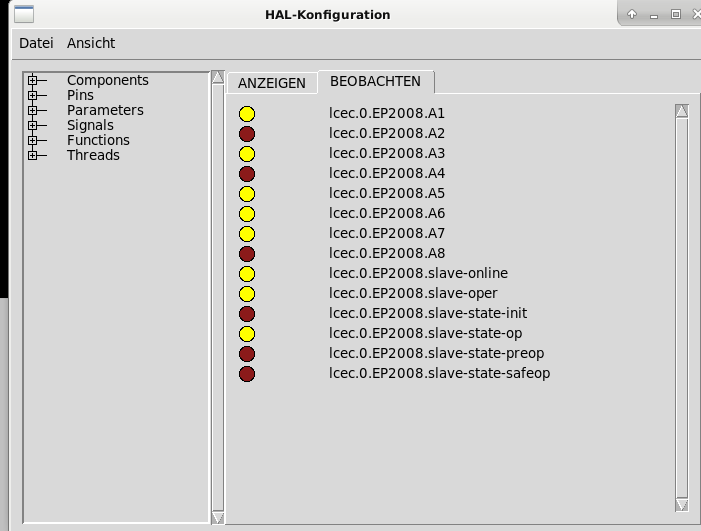701x531 pixels.
Task: Click the red indicator for lcec.0.EP2008.A8
Action: [x=247, y=254]
